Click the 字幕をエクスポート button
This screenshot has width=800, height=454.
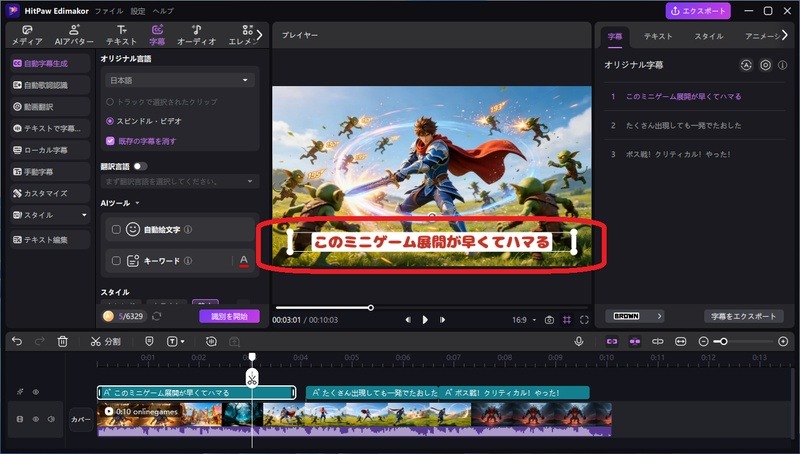[743, 316]
